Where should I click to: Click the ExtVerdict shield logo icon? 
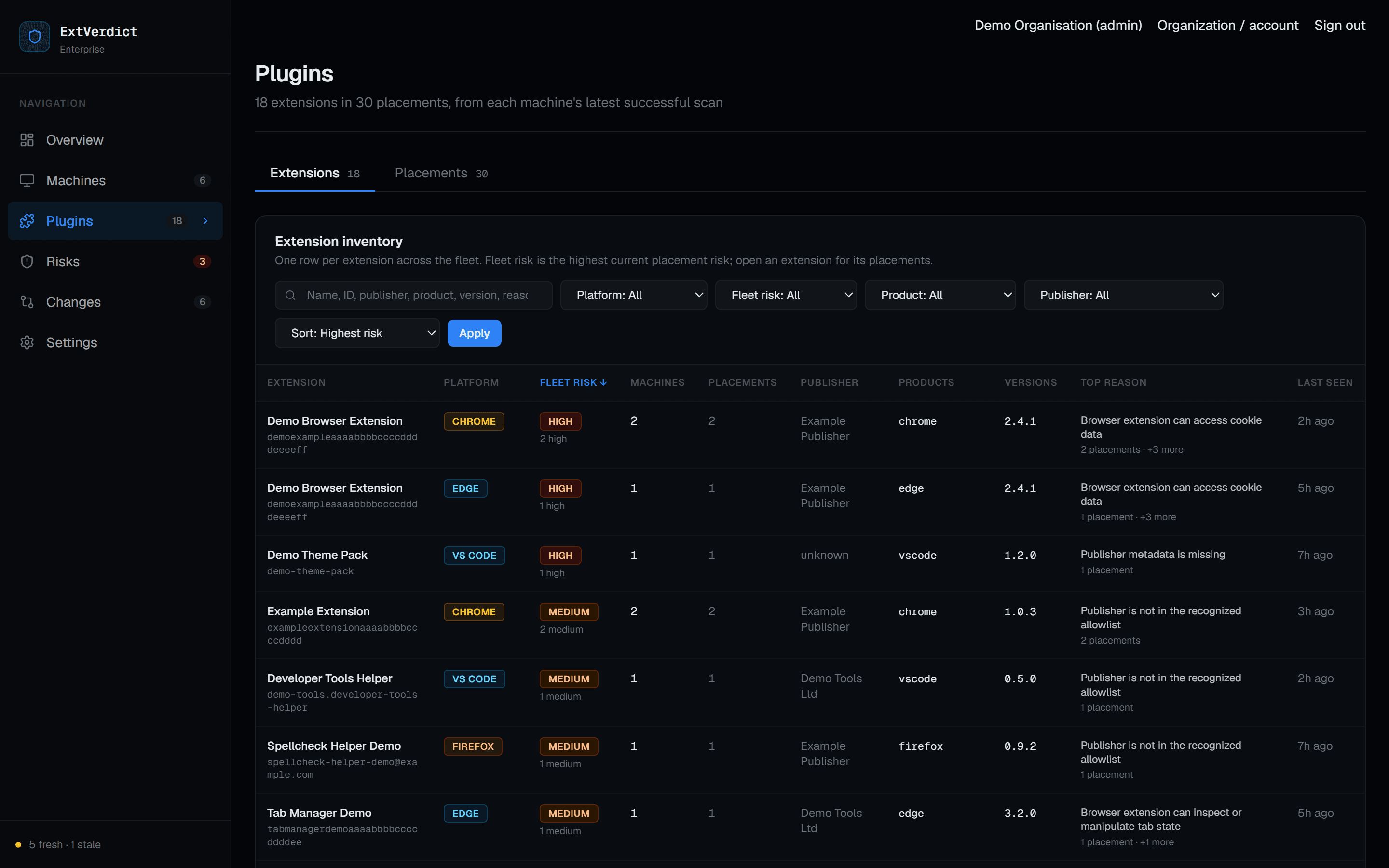[x=34, y=37]
